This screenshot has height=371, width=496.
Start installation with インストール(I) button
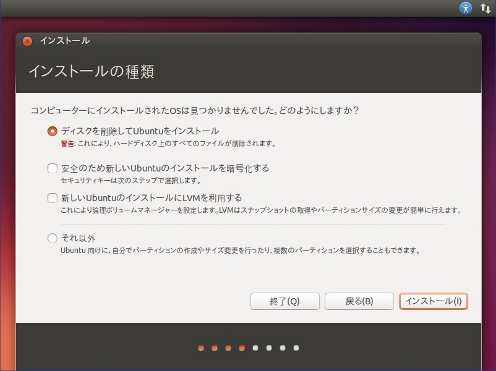433,301
